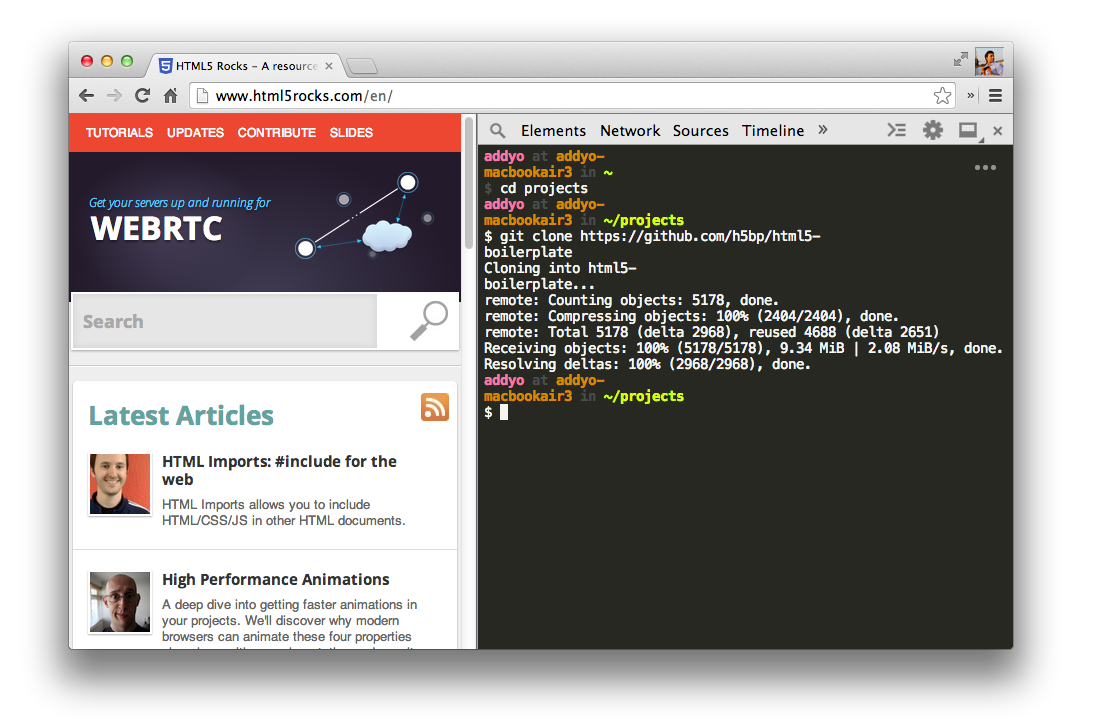Open the TUTORIALS navigation link
Viewport: 1099px width, 724px height.
coord(119,132)
